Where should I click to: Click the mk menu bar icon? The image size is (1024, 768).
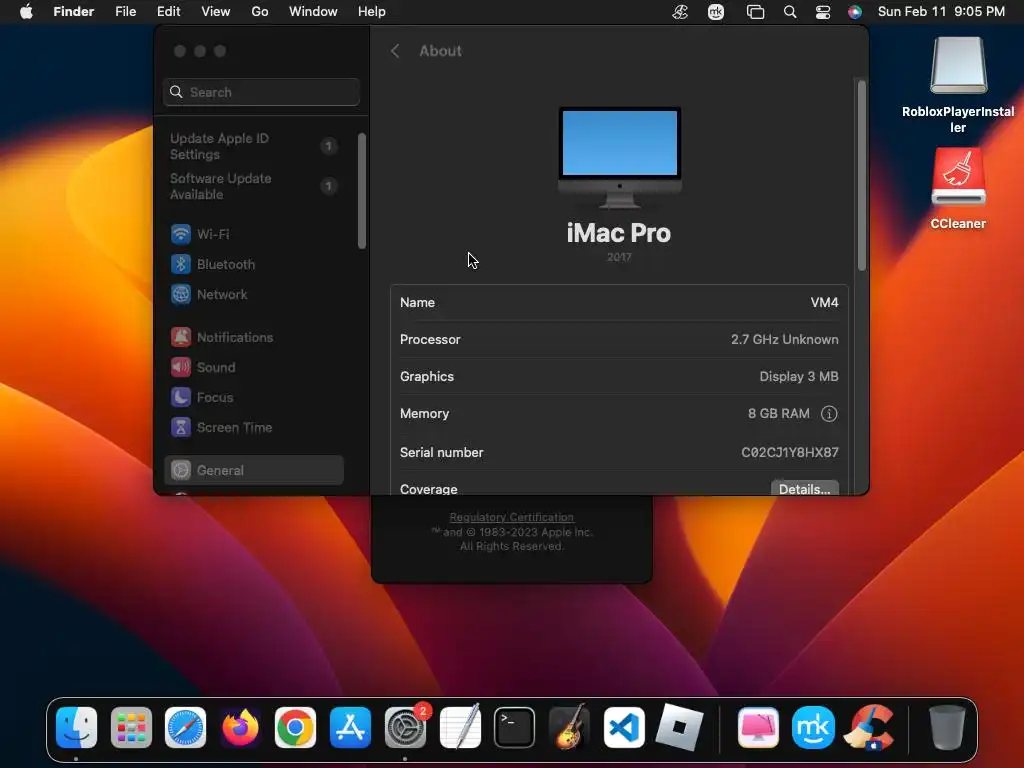[x=716, y=12]
